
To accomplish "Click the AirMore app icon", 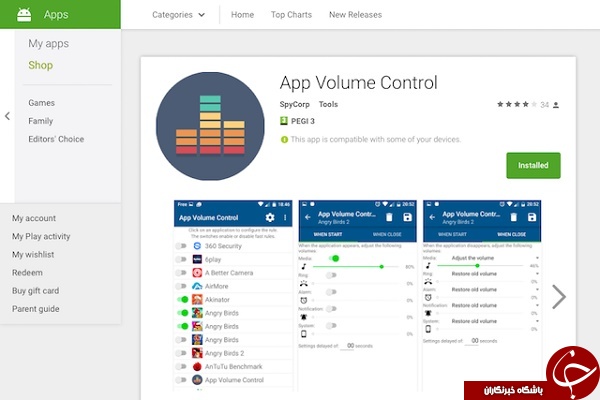I will pos(197,286).
